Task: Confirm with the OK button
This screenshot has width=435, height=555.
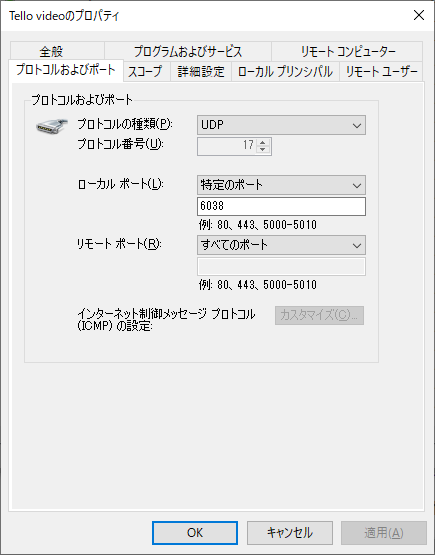Action: 195,533
